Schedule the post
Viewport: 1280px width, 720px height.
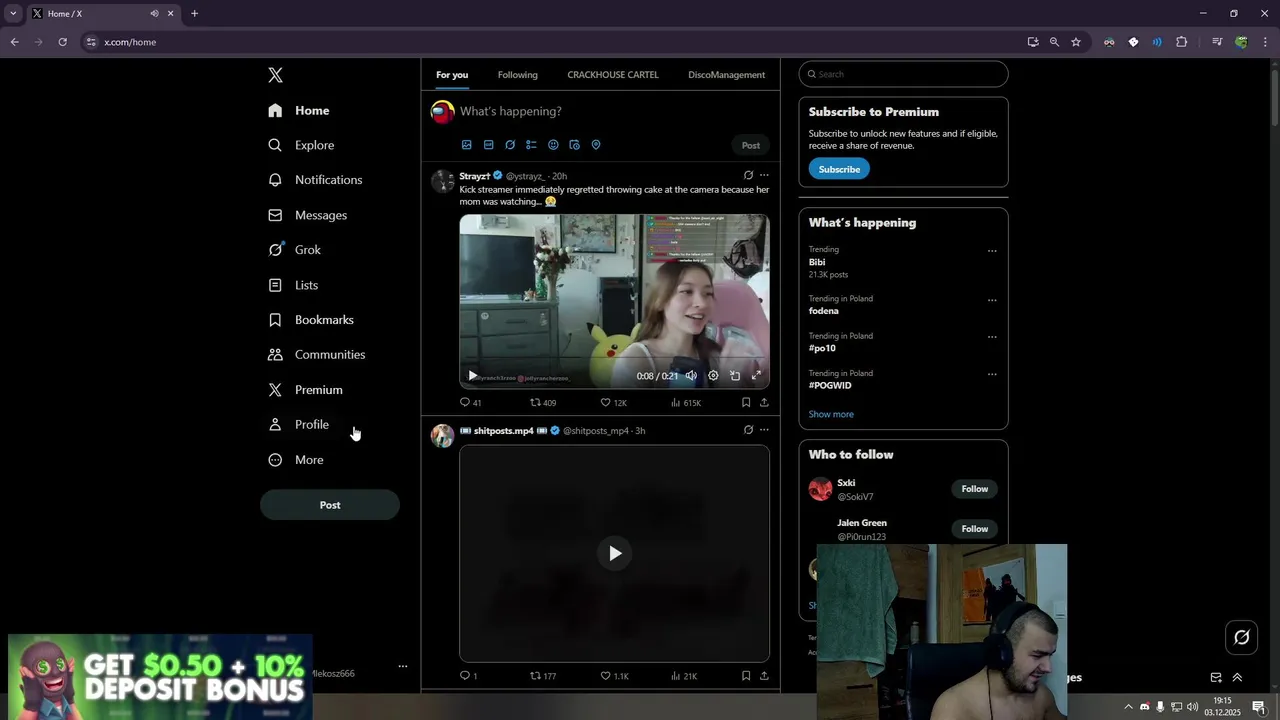[x=574, y=145]
